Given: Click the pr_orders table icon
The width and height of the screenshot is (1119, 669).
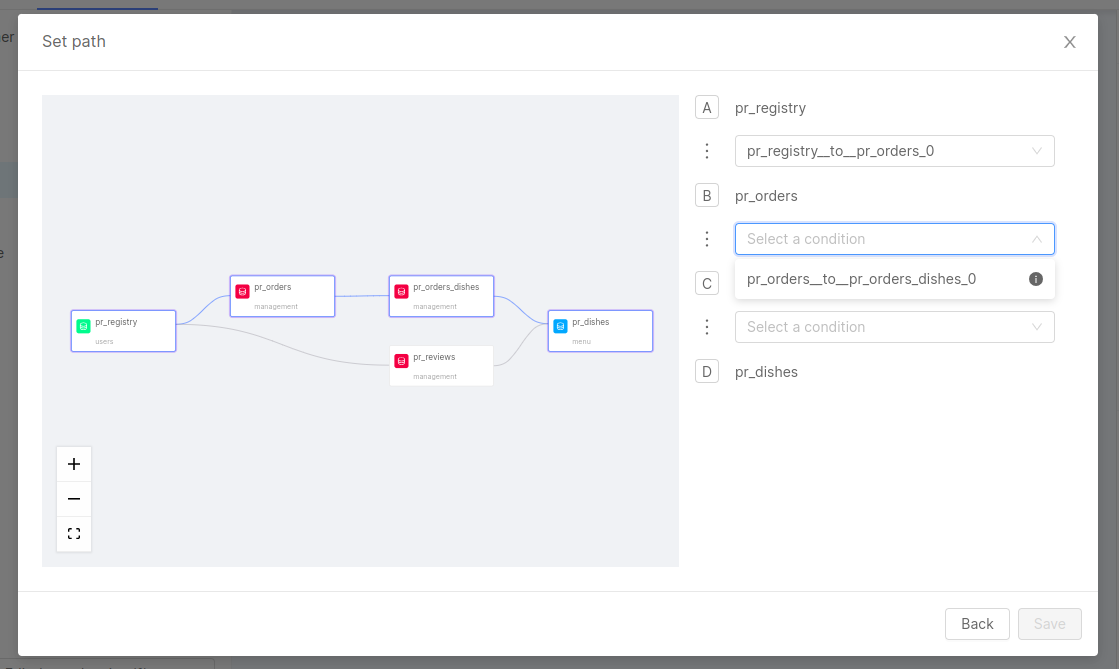Looking at the screenshot, I should [242, 291].
